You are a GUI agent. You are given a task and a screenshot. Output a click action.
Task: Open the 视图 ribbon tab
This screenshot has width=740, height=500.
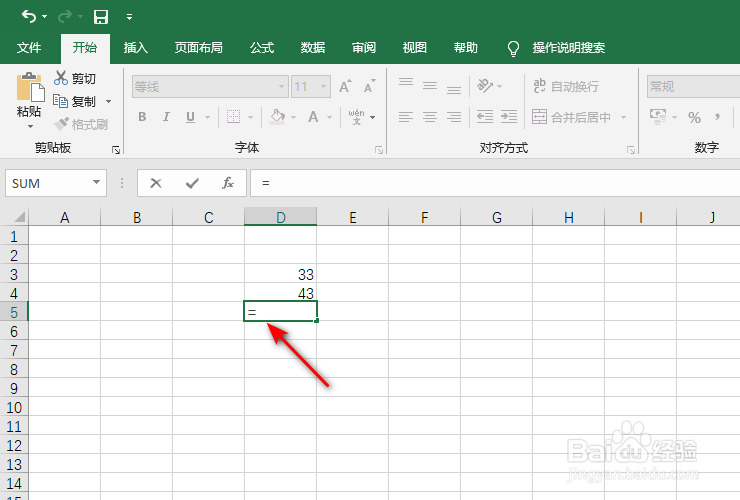415,48
